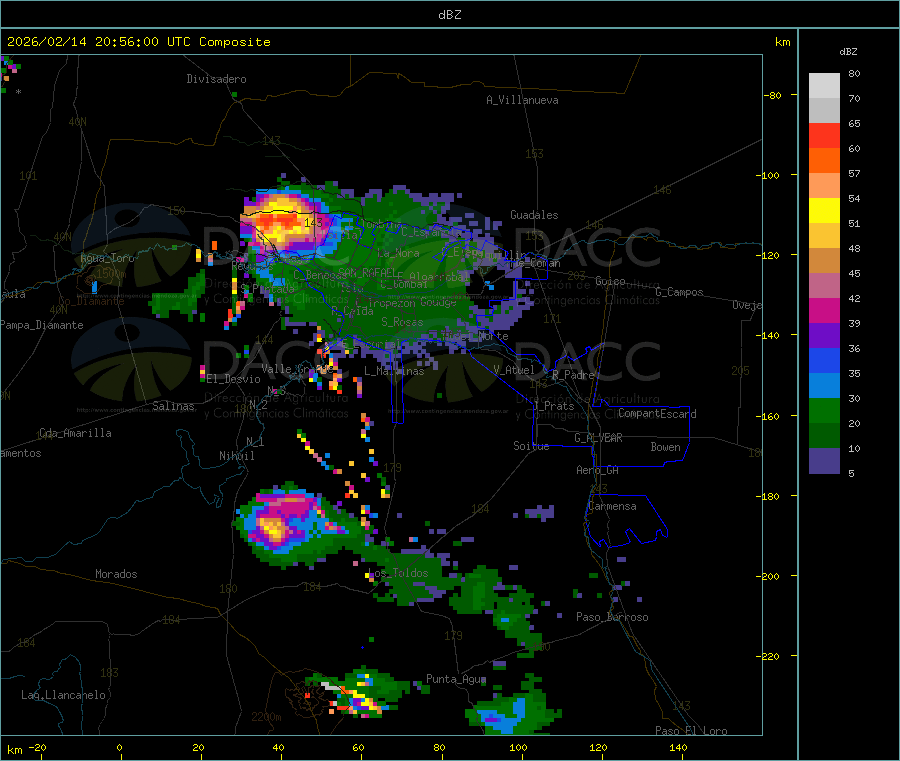Click the bright yellow 54-51 dBZ legend swatch
Viewport: 900px width, 761px height.
tap(824, 211)
